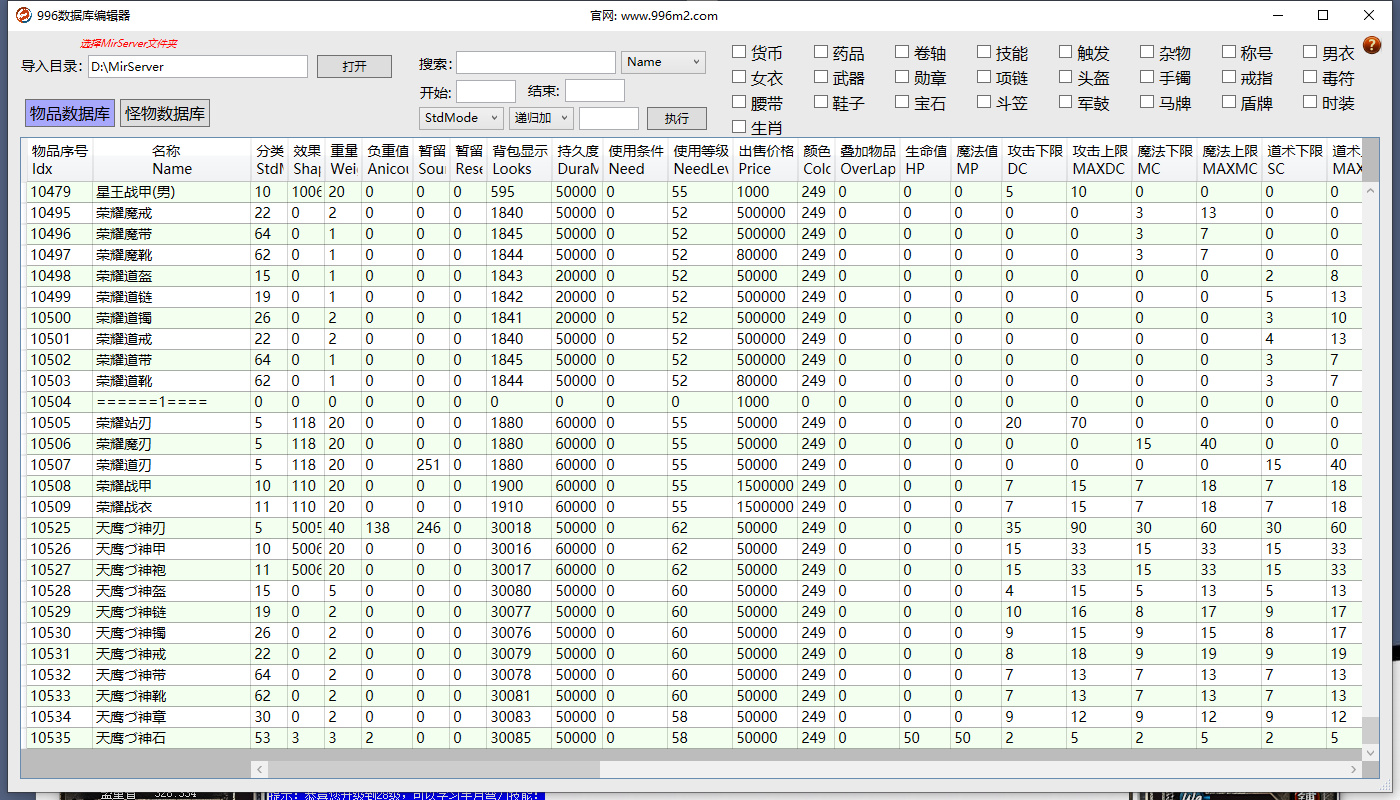Click the ======1==== separator row name
This screenshot has width=1400, height=800.
[x=172, y=402]
